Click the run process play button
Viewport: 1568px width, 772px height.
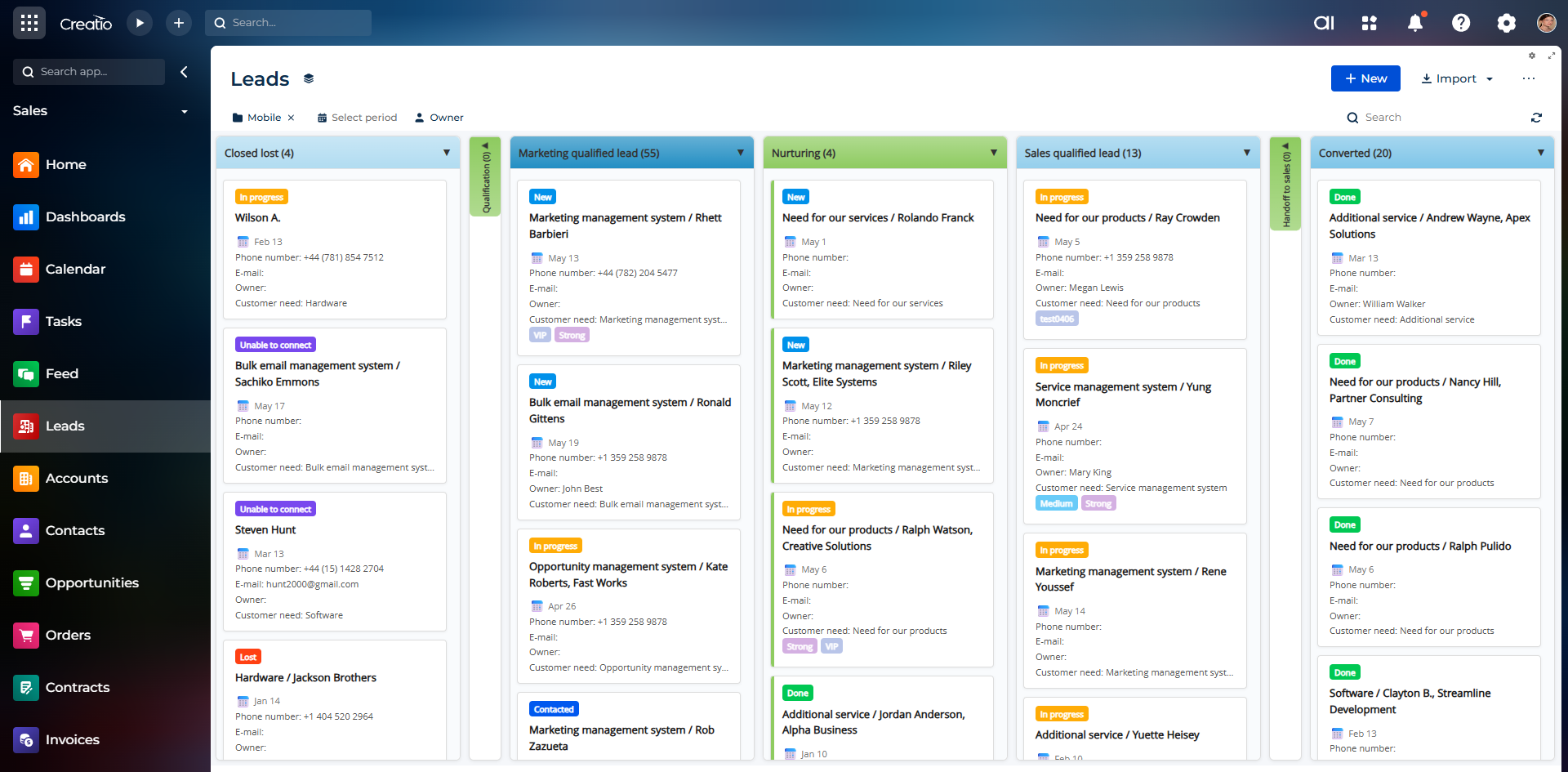tap(140, 23)
